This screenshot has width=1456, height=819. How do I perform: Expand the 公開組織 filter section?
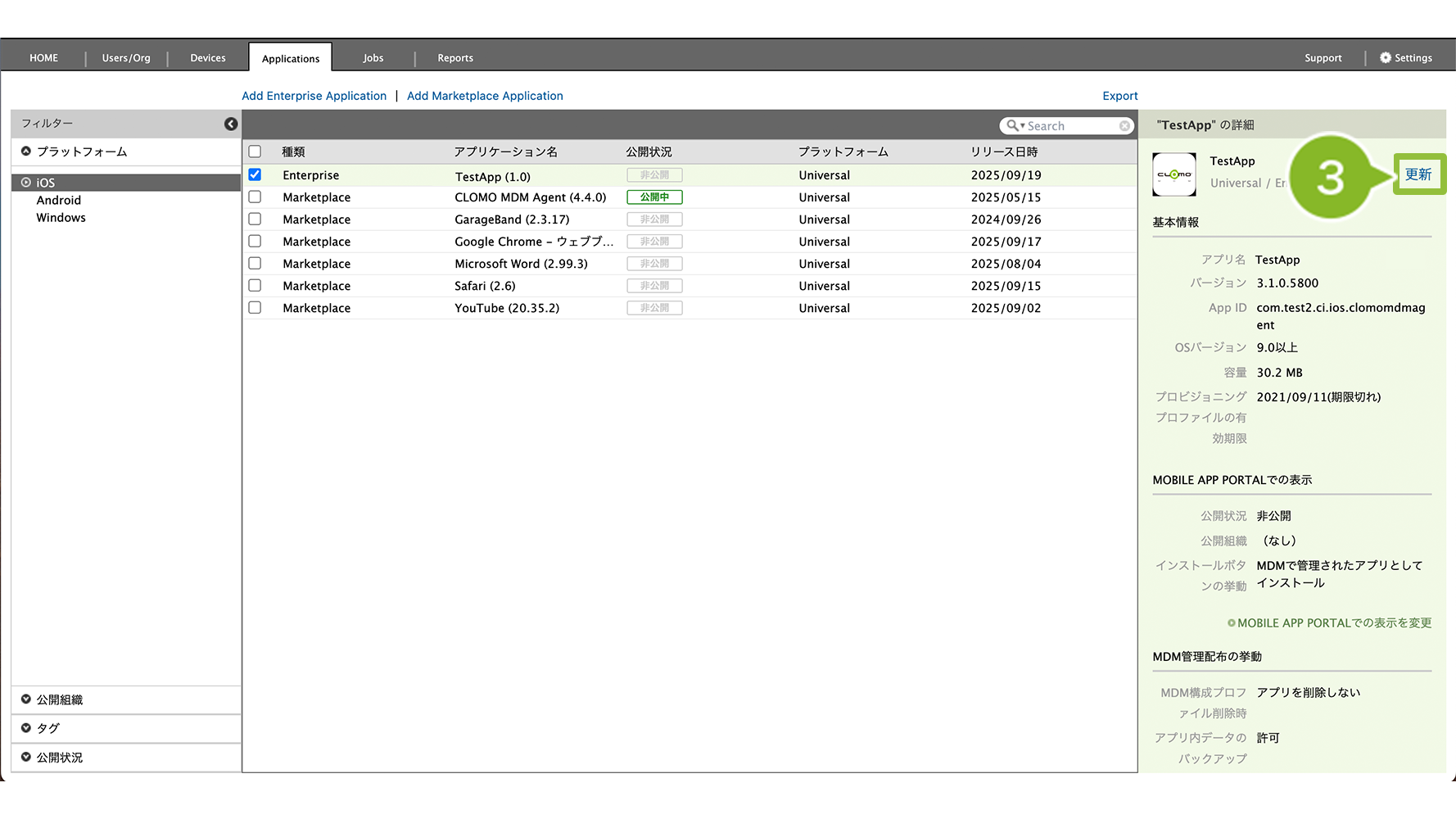tap(59, 699)
